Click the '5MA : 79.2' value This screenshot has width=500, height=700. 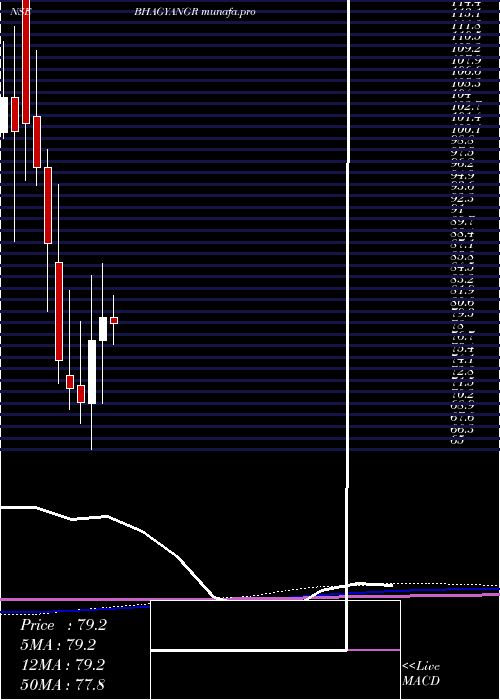point(58,645)
